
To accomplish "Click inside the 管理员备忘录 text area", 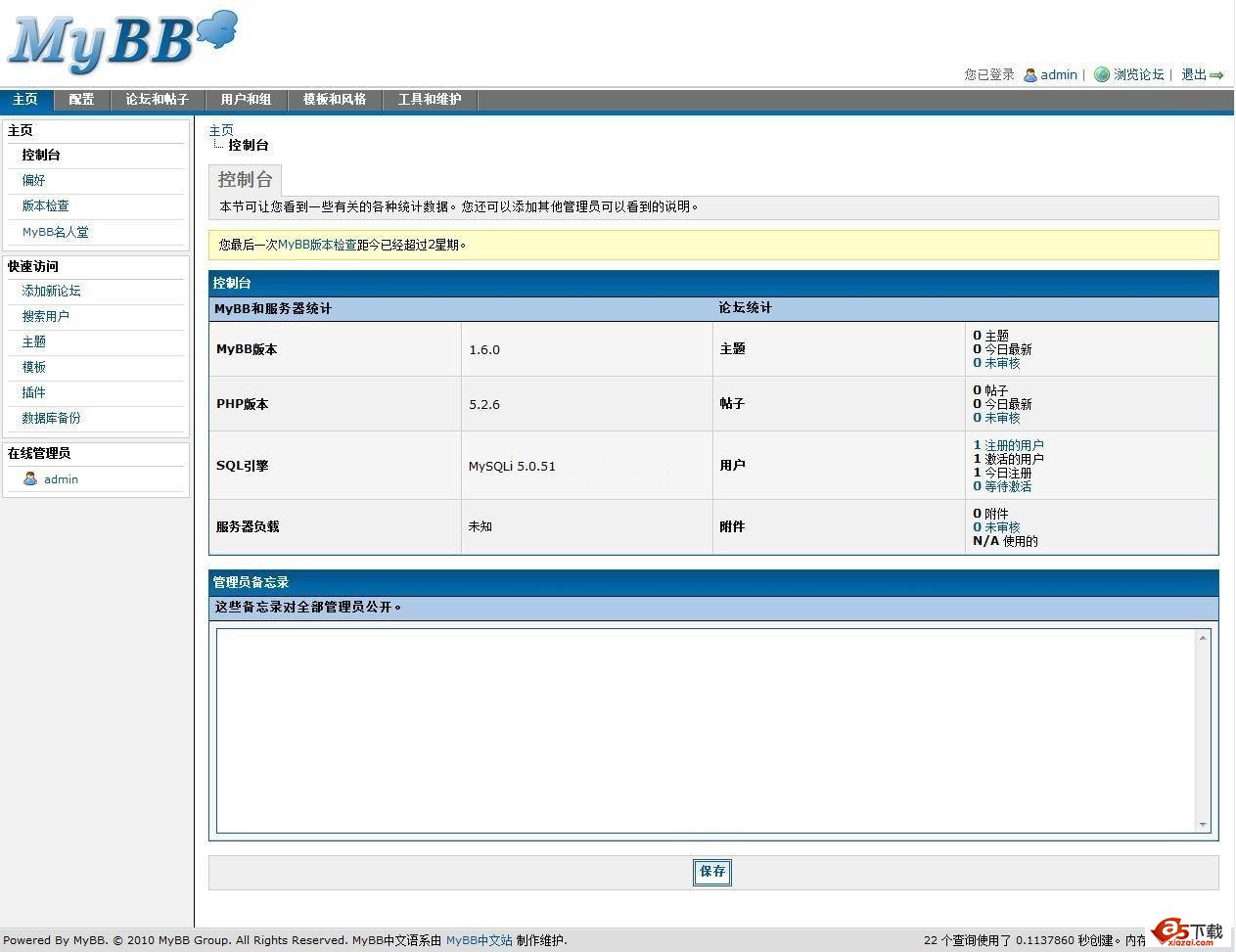I will tap(705, 729).
